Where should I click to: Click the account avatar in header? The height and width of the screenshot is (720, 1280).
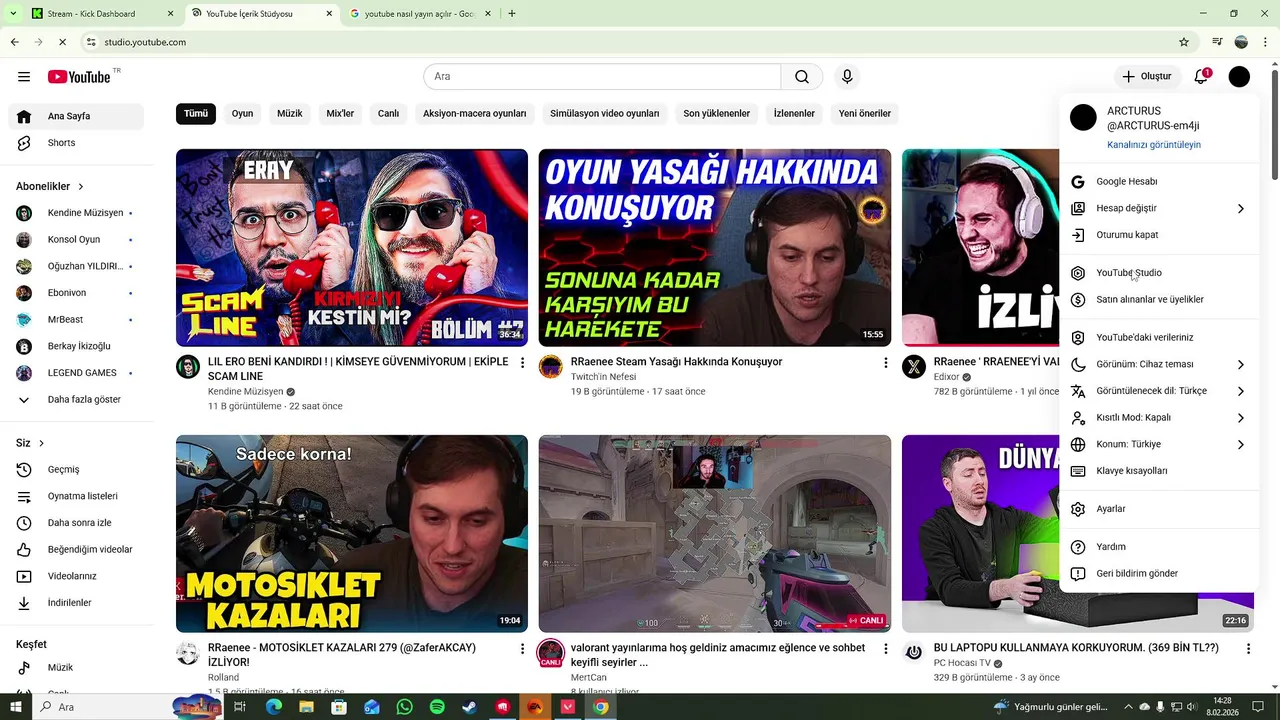(1239, 77)
